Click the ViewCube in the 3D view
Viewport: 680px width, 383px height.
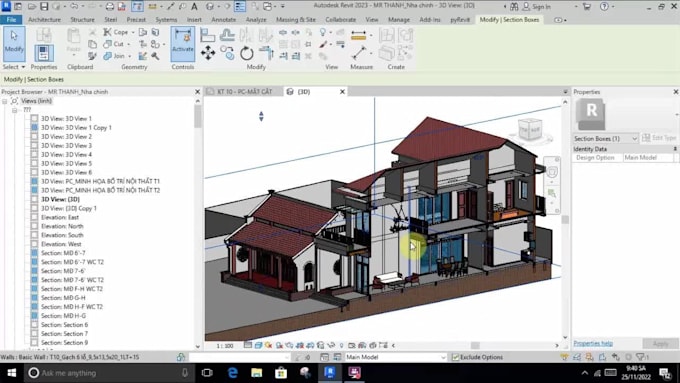[530, 129]
